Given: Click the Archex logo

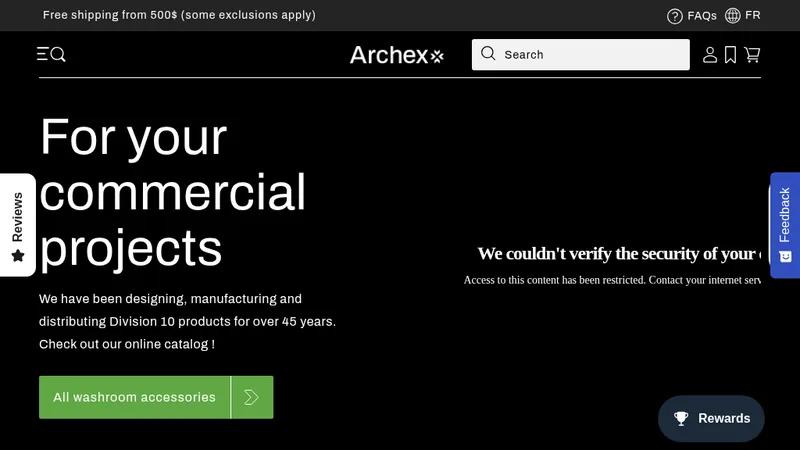Looking at the screenshot, I should (397, 55).
